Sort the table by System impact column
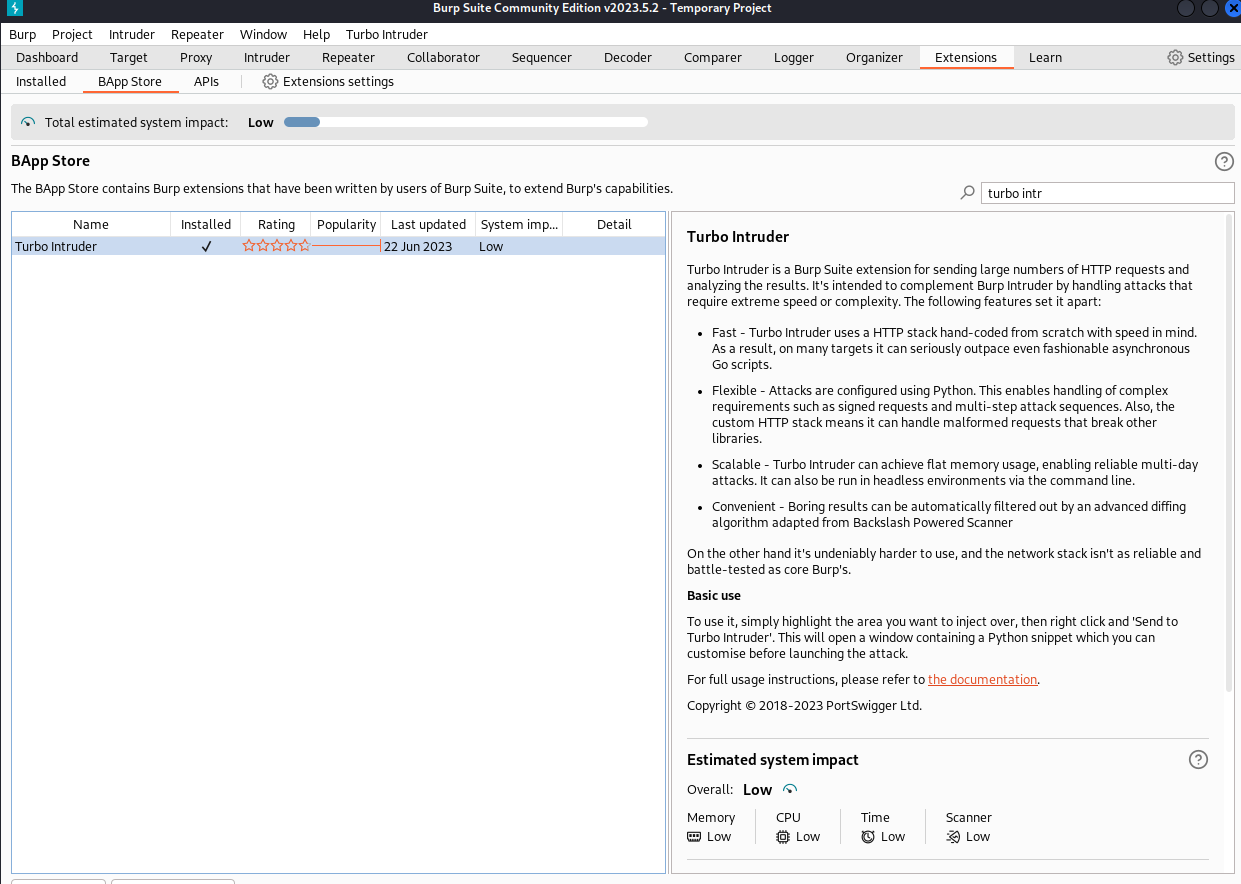The width and height of the screenshot is (1241, 884). (519, 224)
